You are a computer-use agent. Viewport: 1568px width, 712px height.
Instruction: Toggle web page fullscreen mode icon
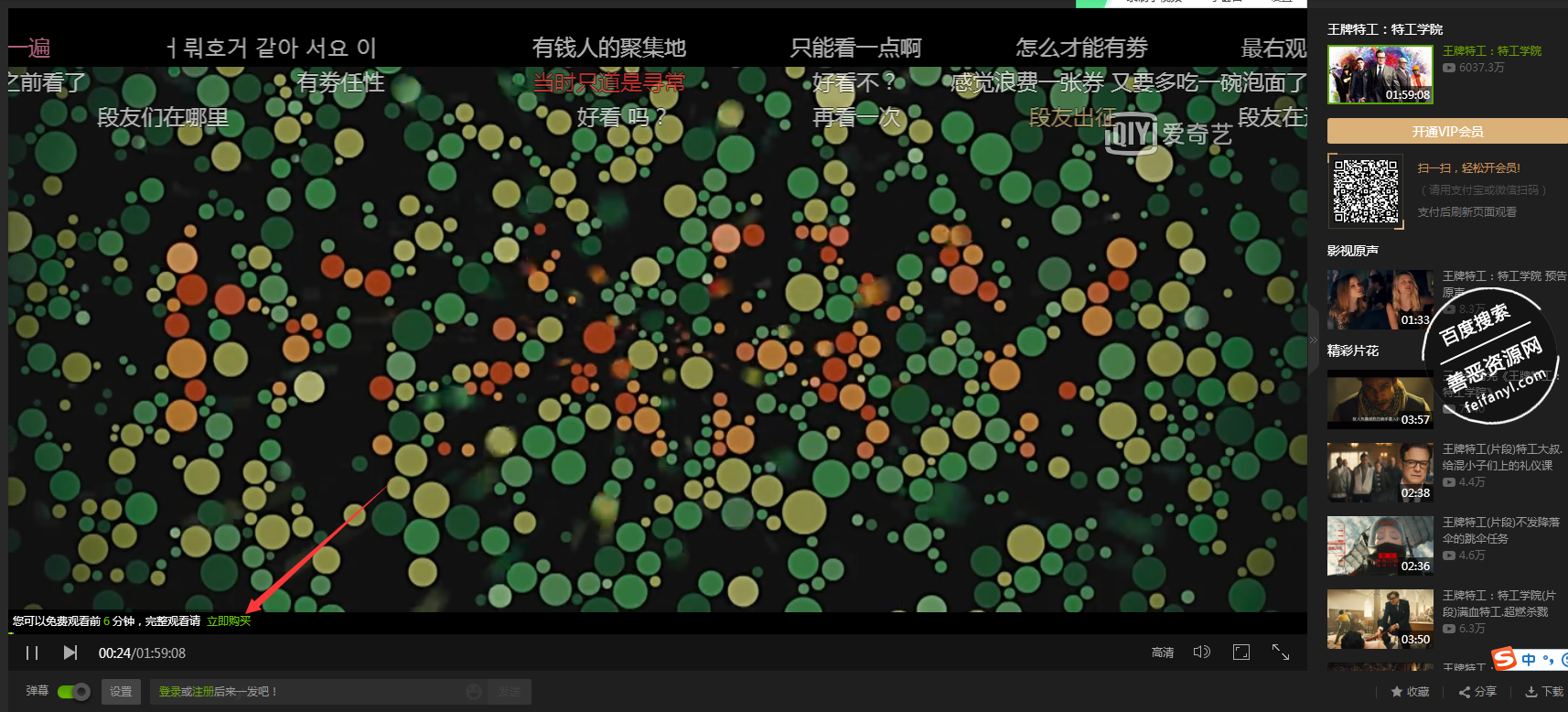[1240, 652]
